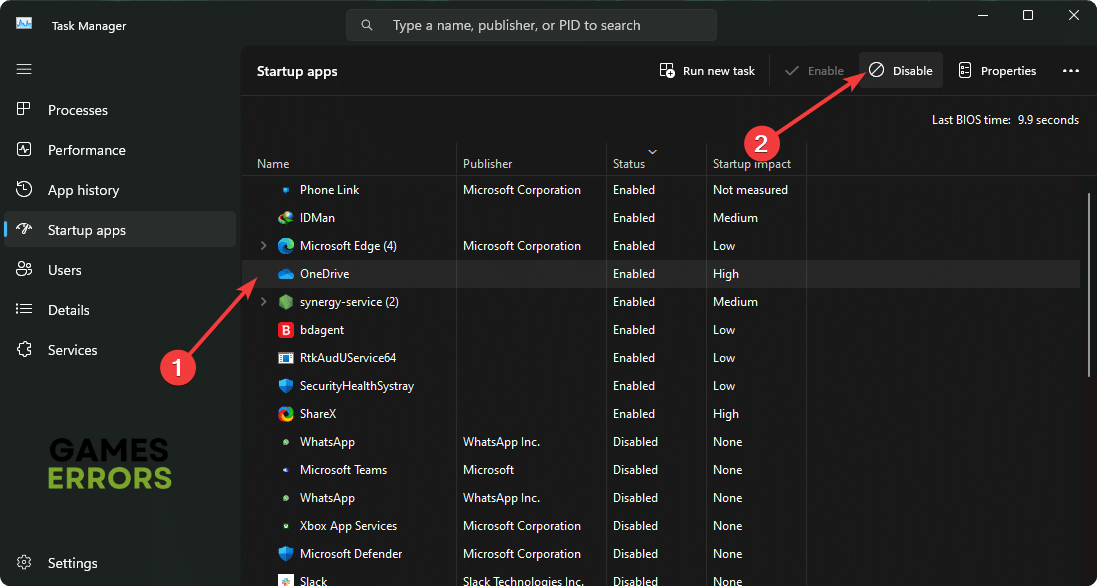
Task: Open the hamburger navigation menu
Action: (x=24, y=69)
